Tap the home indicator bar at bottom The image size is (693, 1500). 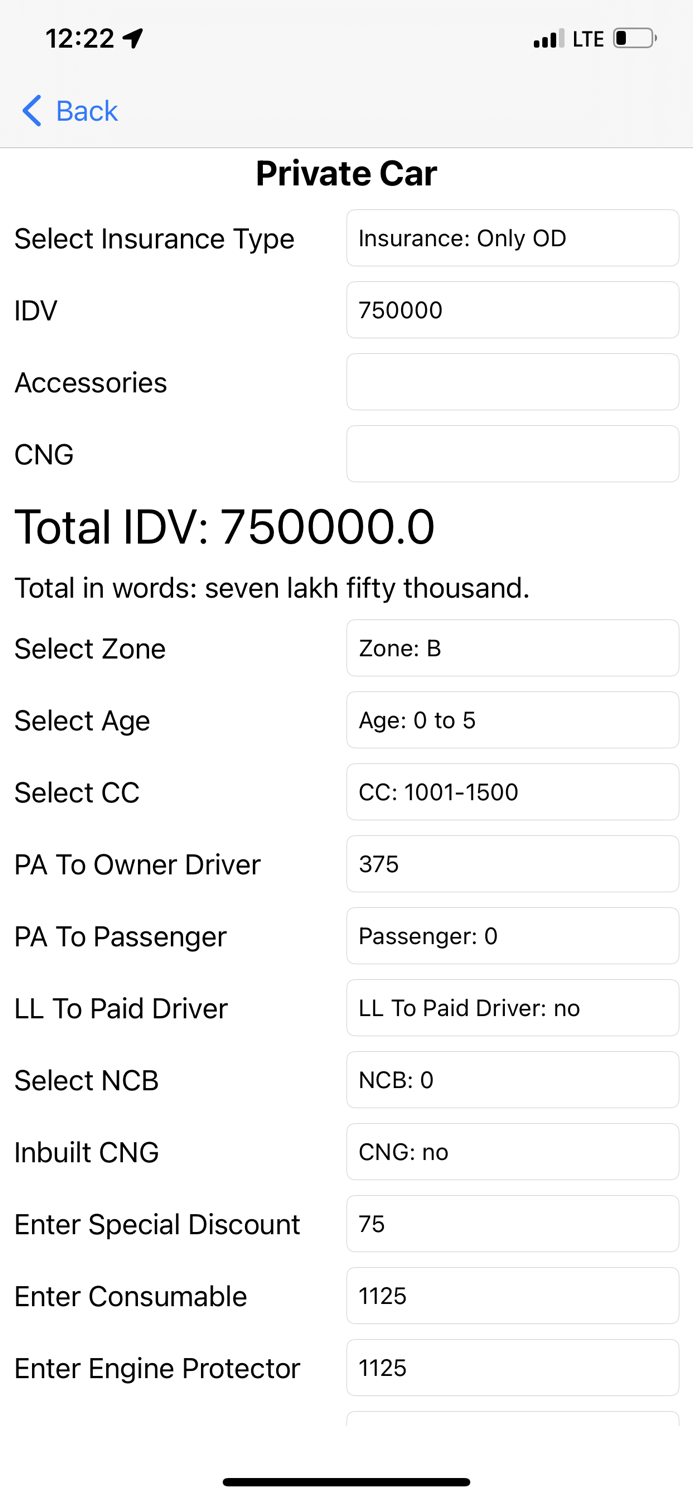tap(346, 1482)
